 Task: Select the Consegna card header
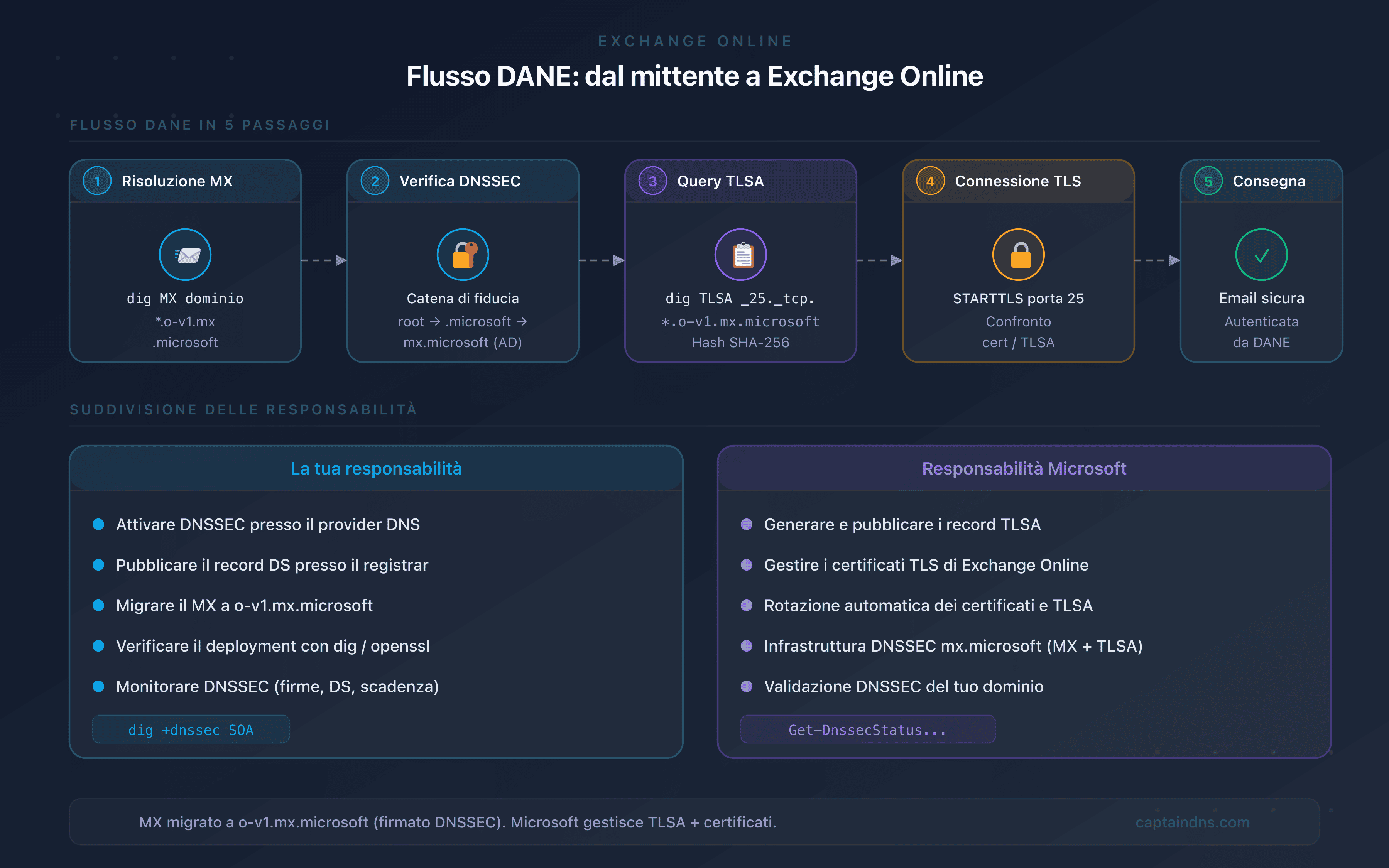tap(1262, 181)
